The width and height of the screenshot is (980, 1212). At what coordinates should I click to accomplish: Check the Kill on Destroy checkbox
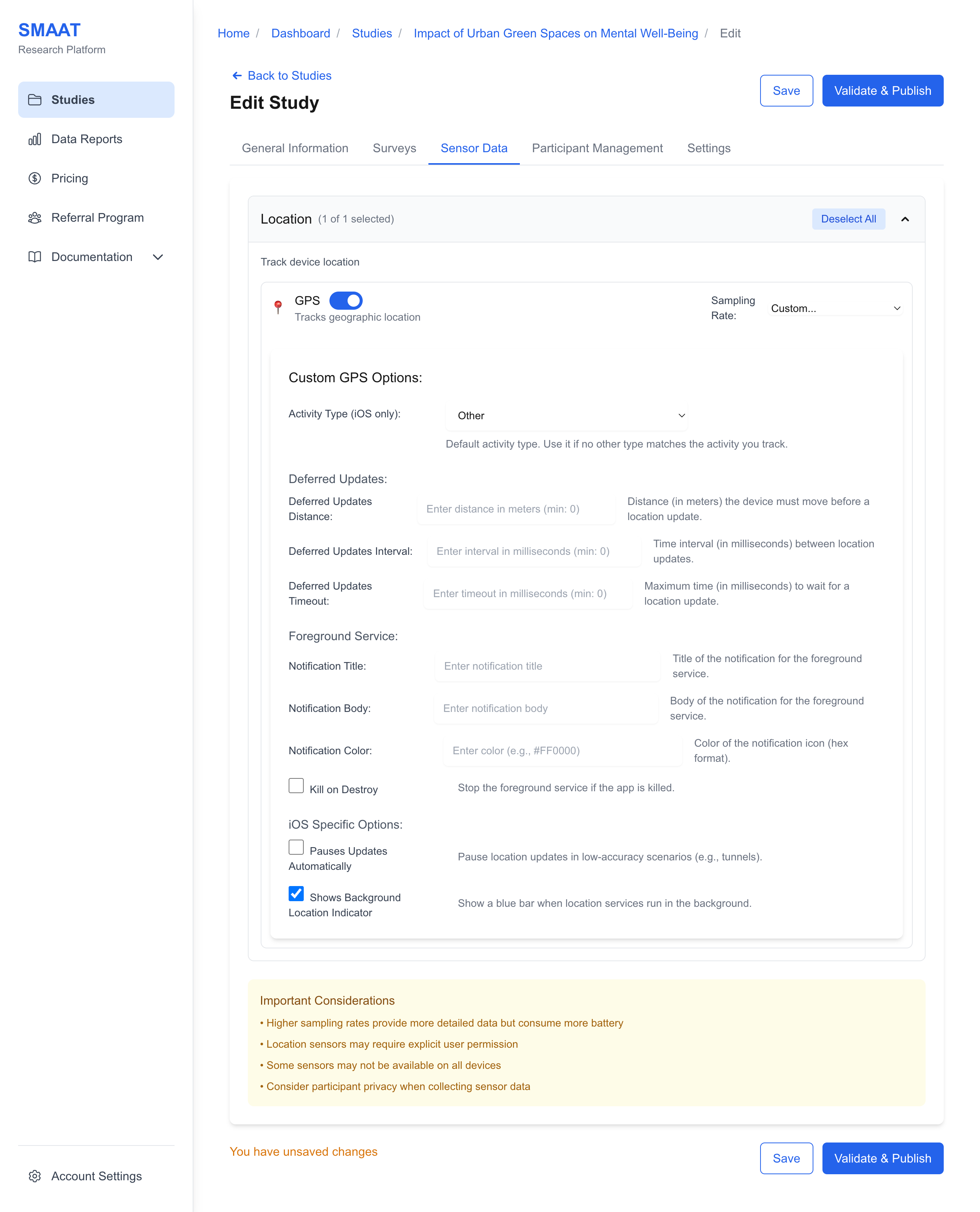coord(296,786)
